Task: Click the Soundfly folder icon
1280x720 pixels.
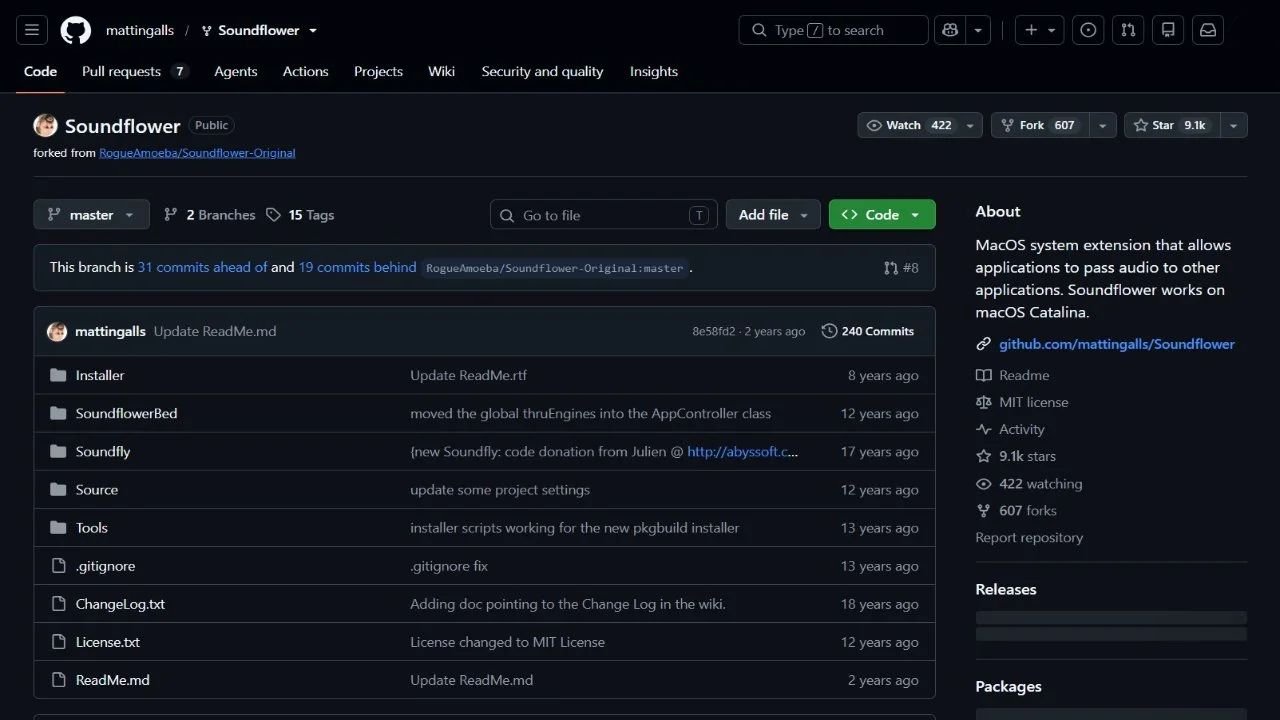Action: [58, 451]
